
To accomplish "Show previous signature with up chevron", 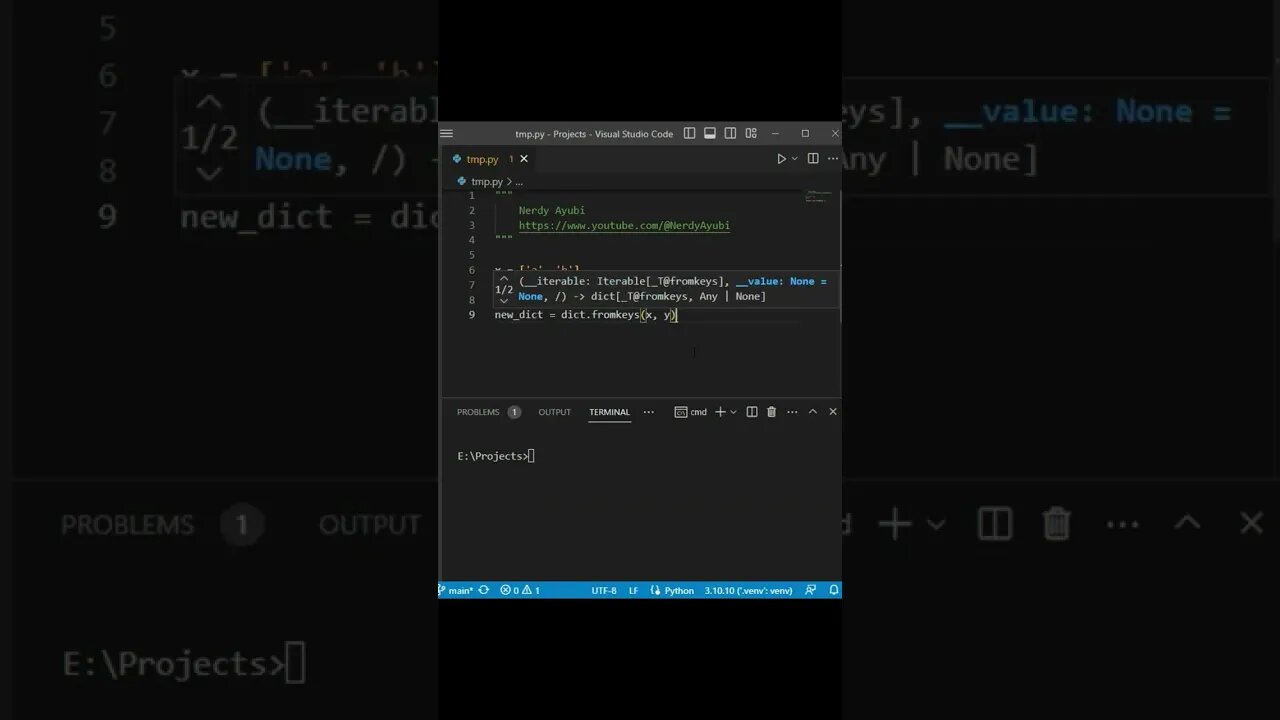I will [505, 278].
